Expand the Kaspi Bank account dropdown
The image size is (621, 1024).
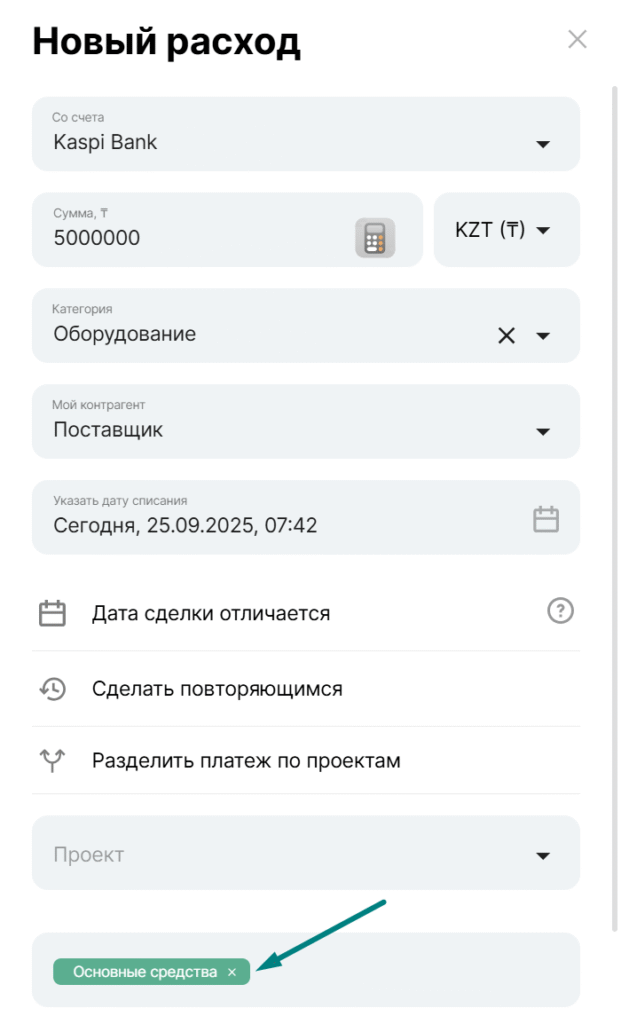pos(543,145)
